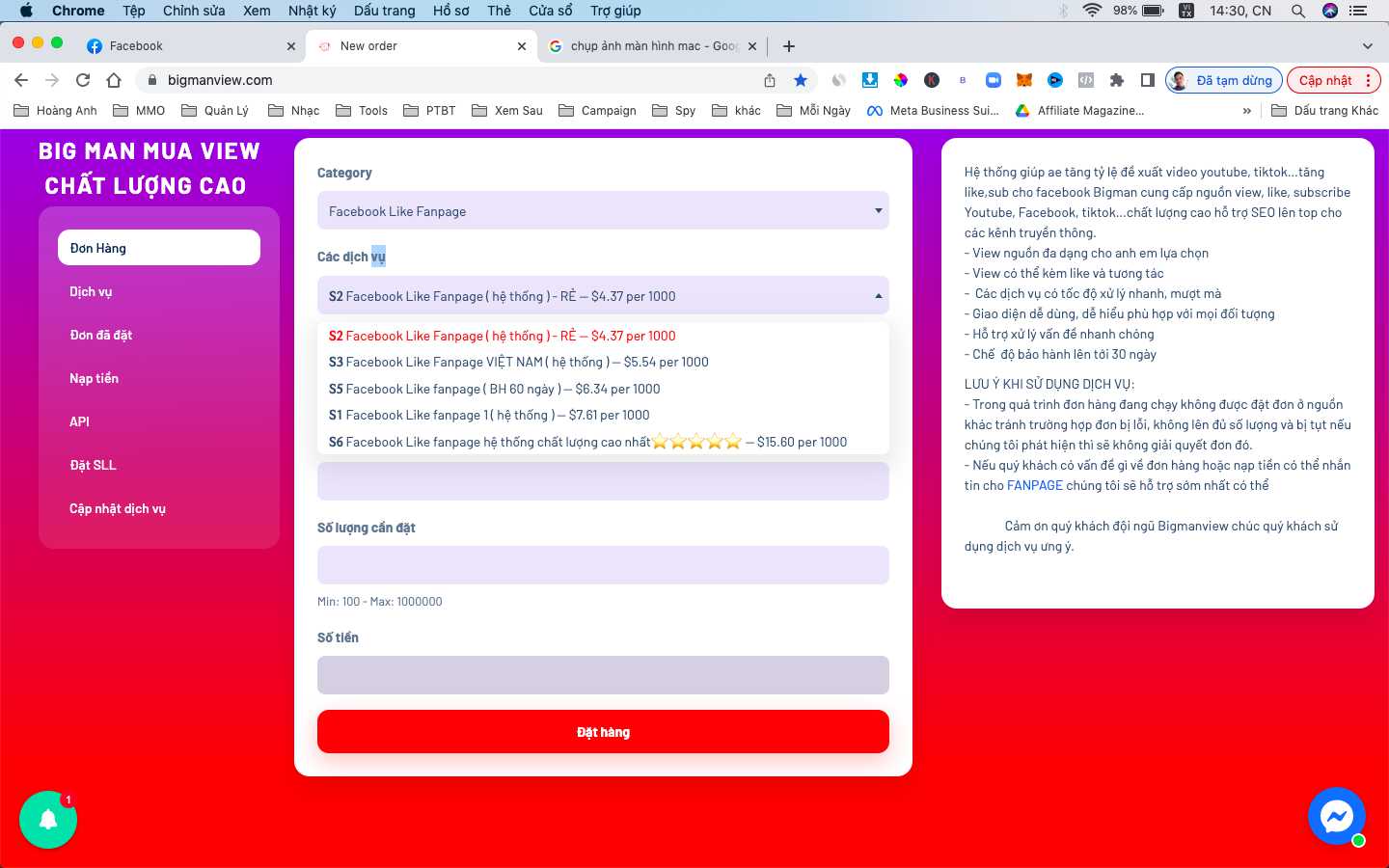
Task: Click the red Đặt hàng button
Action: (603, 732)
